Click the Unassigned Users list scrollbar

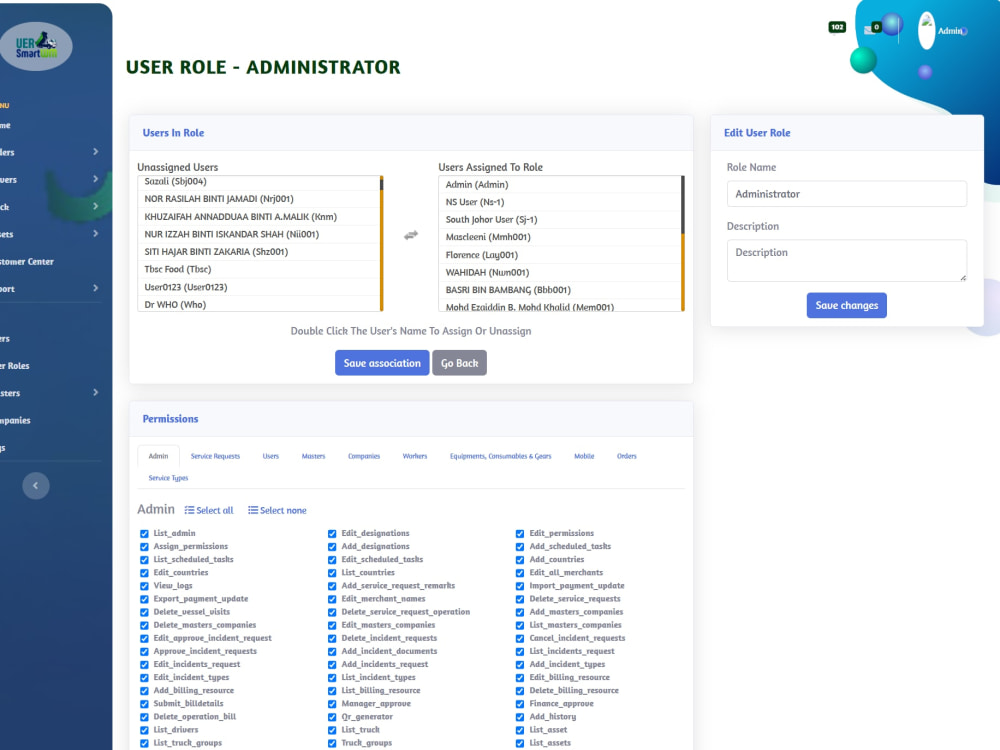pyautogui.click(x=381, y=244)
